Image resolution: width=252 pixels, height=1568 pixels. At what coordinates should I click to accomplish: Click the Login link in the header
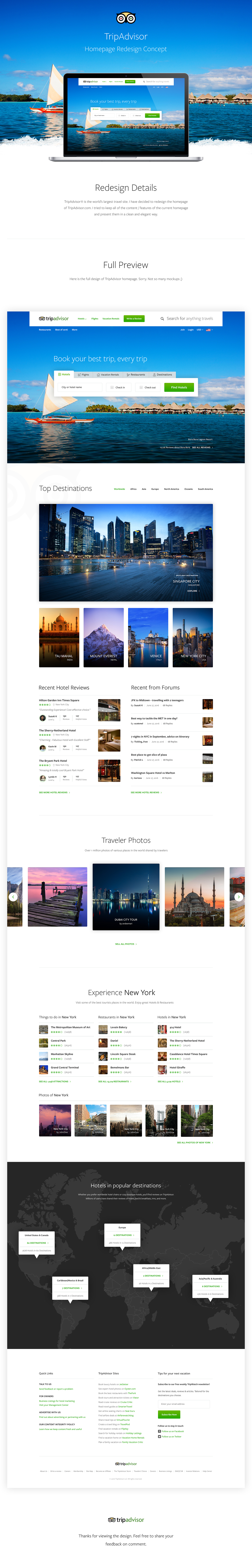190,329
